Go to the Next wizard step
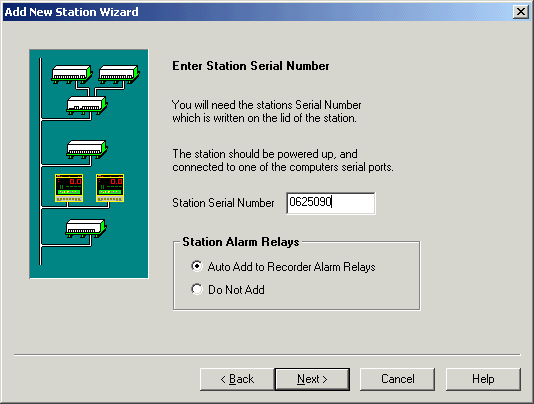 point(312,379)
